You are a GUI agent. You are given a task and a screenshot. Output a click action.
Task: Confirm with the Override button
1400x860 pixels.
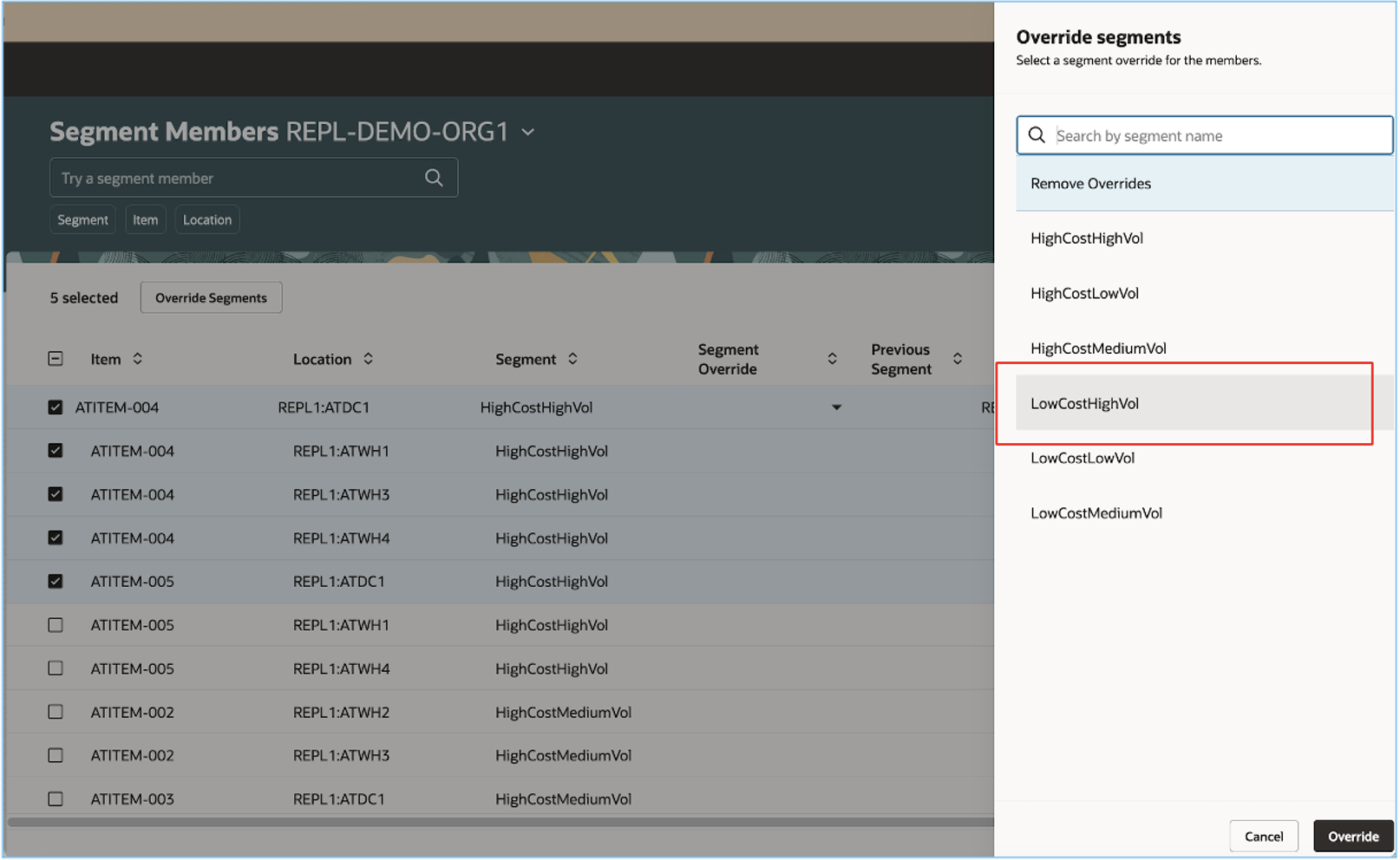1353,836
